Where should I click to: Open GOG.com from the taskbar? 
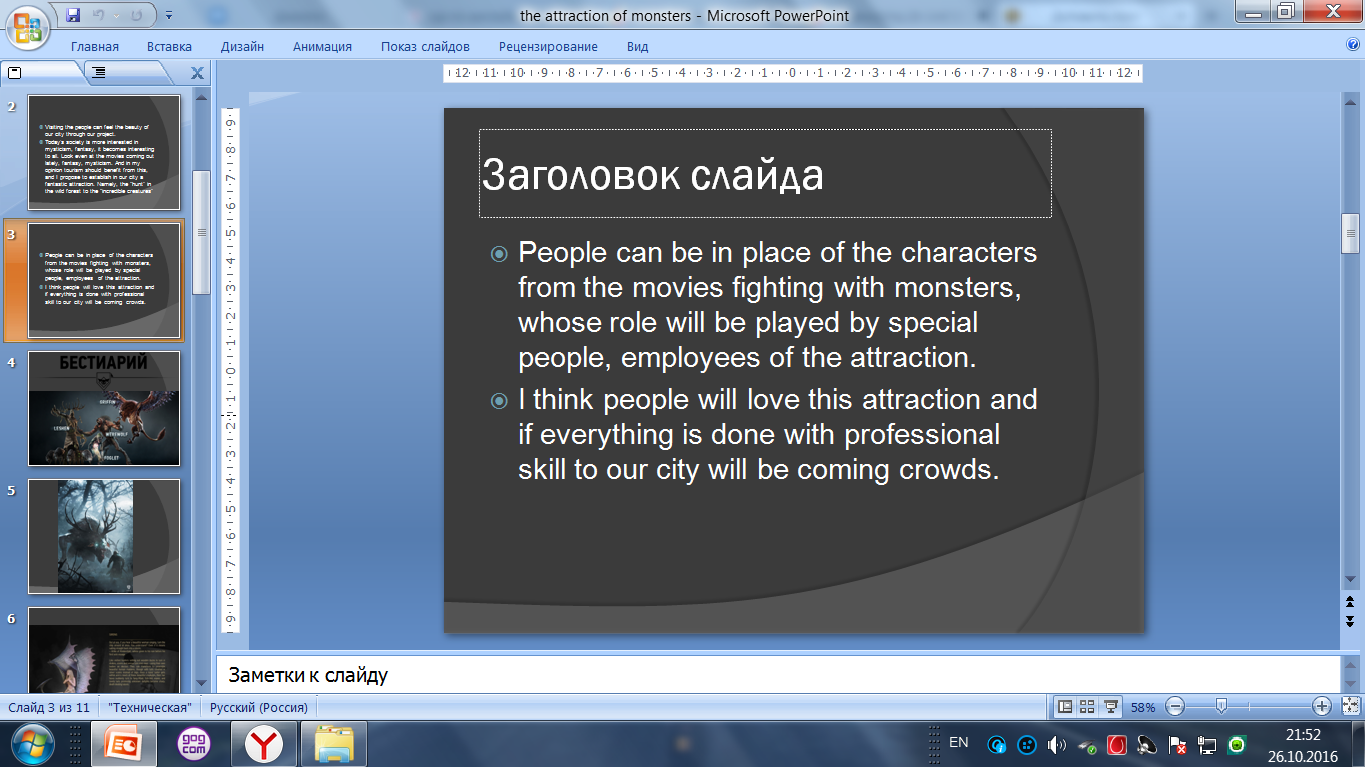click(193, 744)
